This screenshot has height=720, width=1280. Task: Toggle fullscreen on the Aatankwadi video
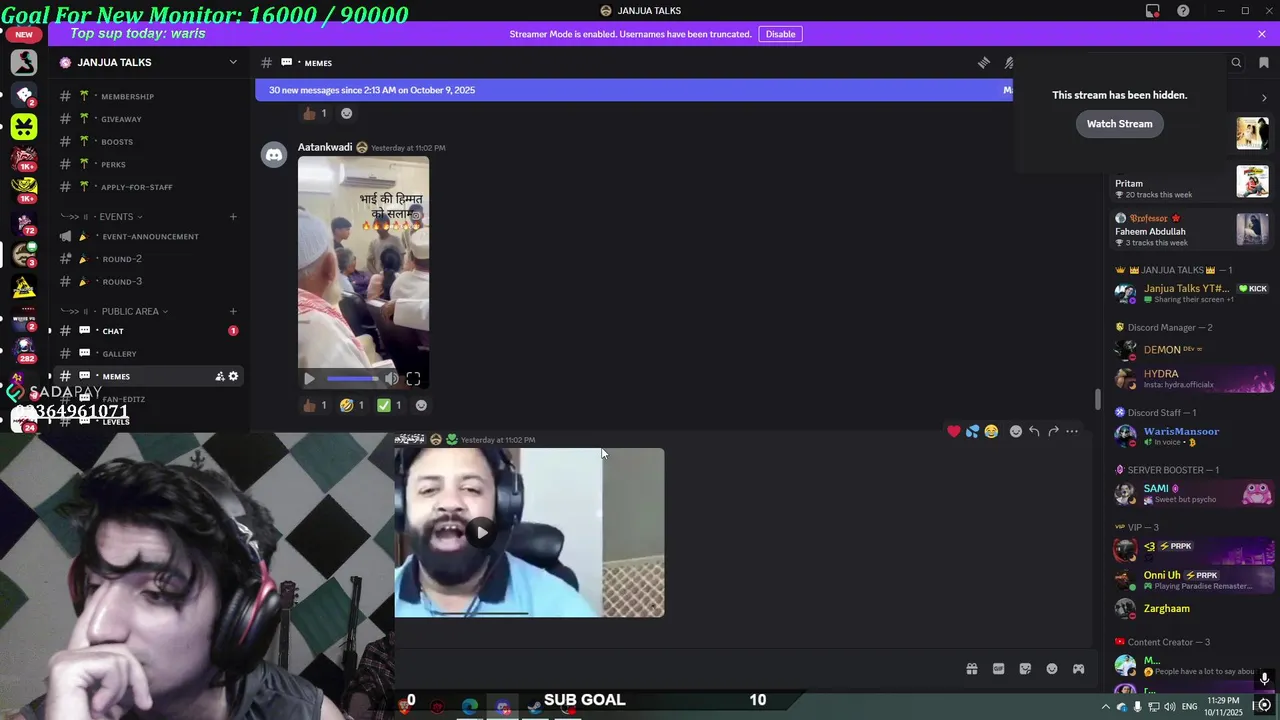413,378
